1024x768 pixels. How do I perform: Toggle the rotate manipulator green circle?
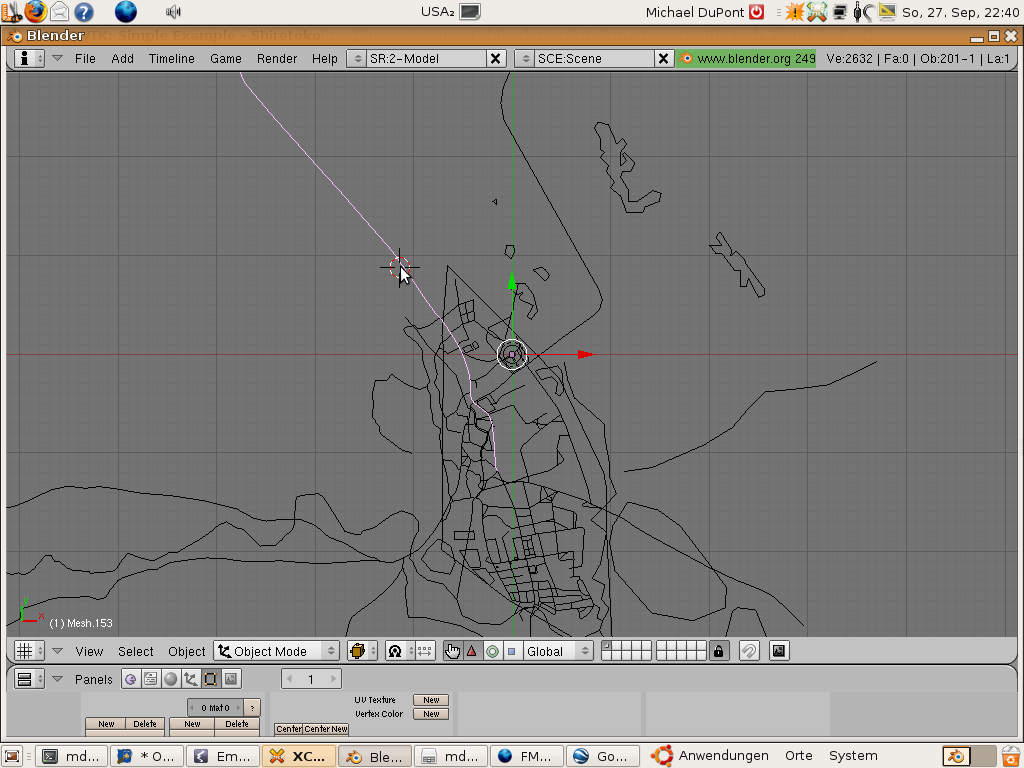pos(492,651)
